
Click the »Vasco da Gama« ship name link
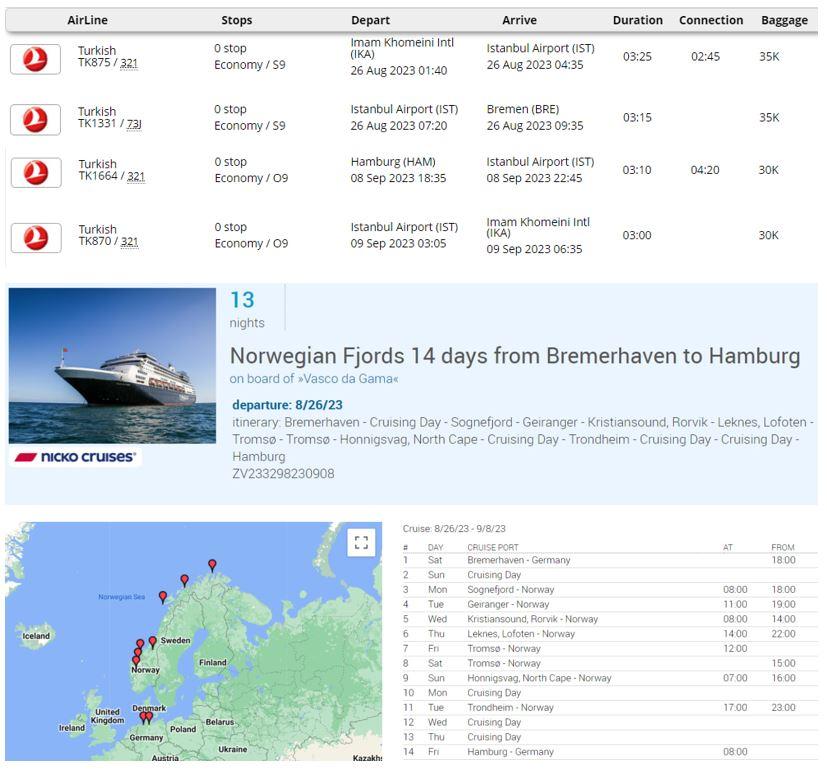[314, 379]
